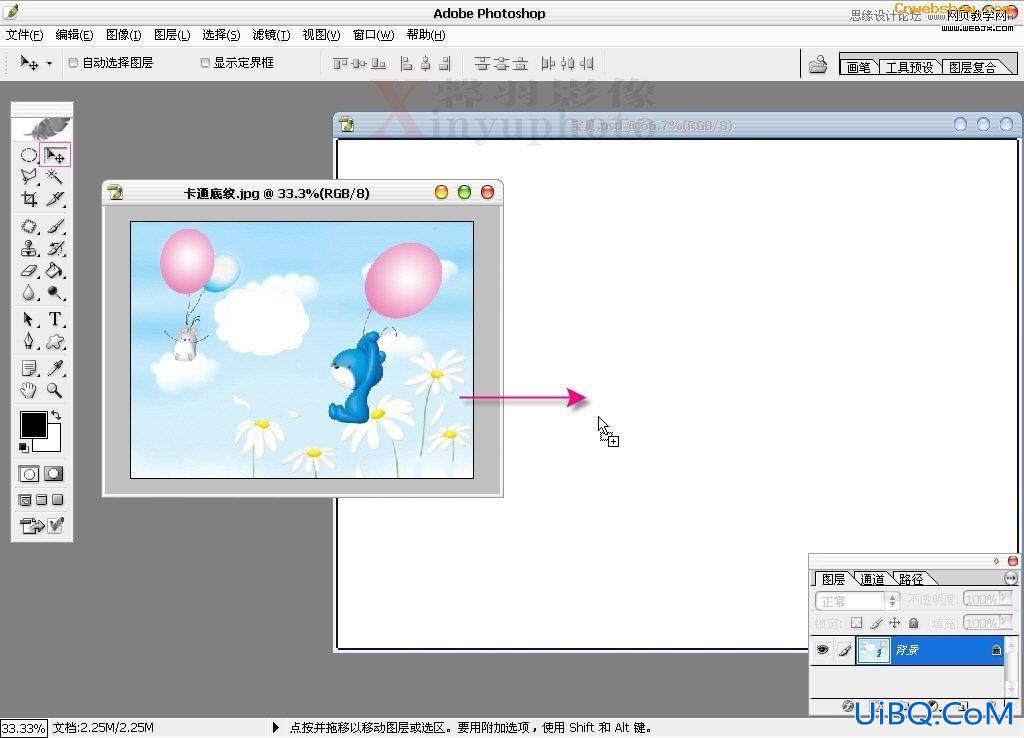
Task: Open the layers palette options menu
Action: point(1010,578)
